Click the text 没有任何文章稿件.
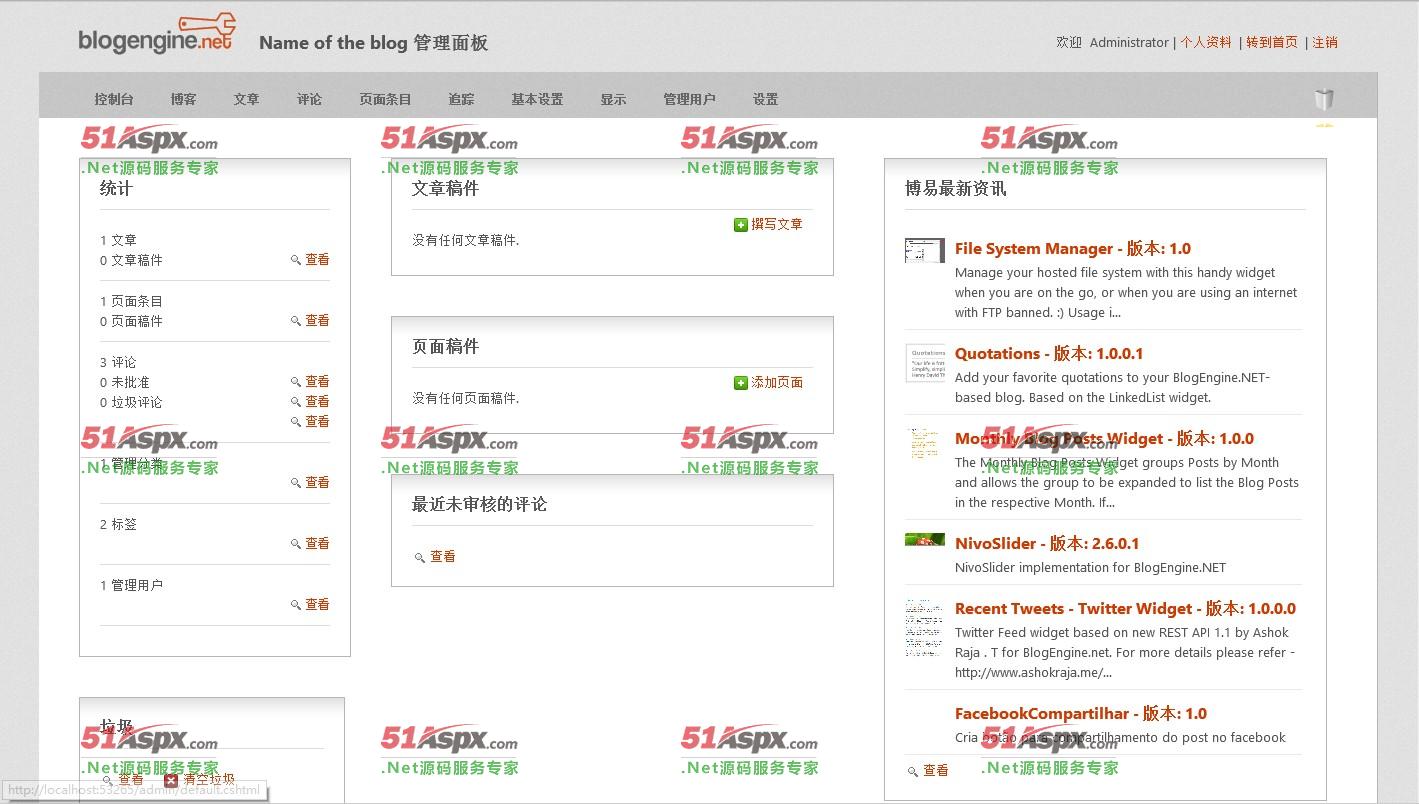Viewport: 1419px width, 804px height. tap(466, 240)
